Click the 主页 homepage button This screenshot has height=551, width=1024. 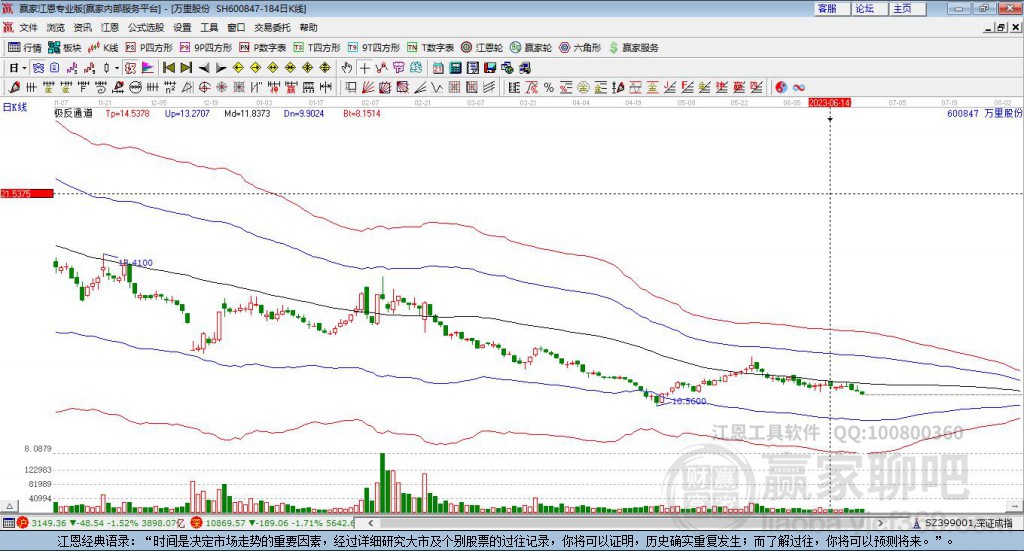(907, 8)
